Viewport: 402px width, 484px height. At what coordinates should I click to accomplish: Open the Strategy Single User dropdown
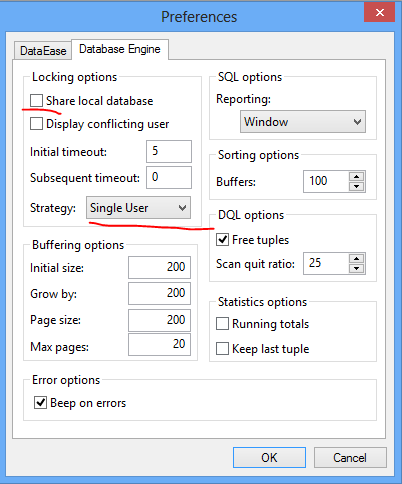tap(139, 208)
